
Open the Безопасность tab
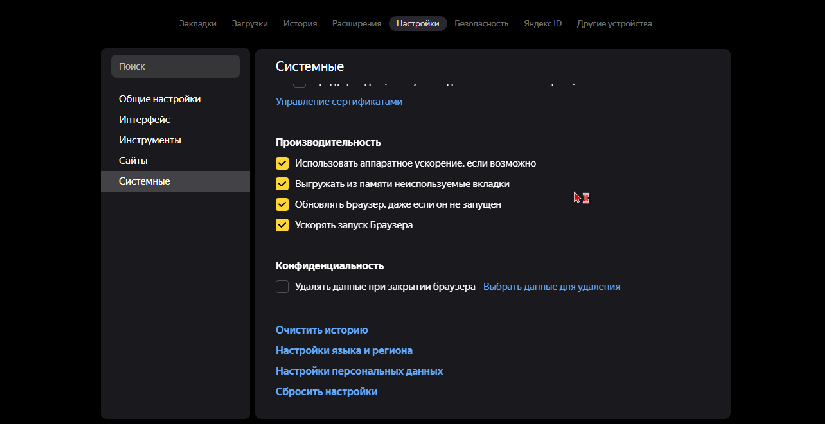pyautogui.click(x=481, y=24)
